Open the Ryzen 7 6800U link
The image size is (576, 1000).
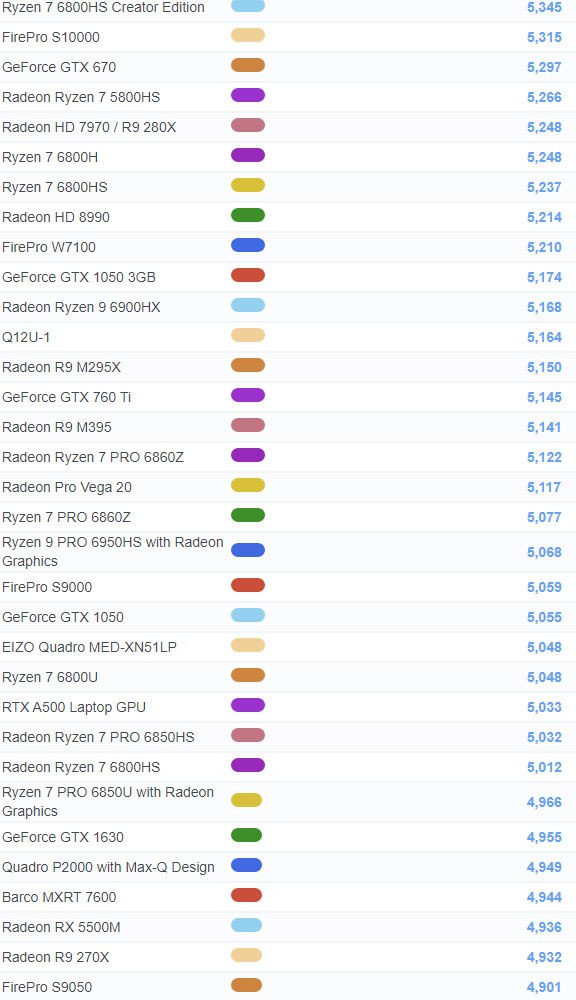click(x=50, y=677)
